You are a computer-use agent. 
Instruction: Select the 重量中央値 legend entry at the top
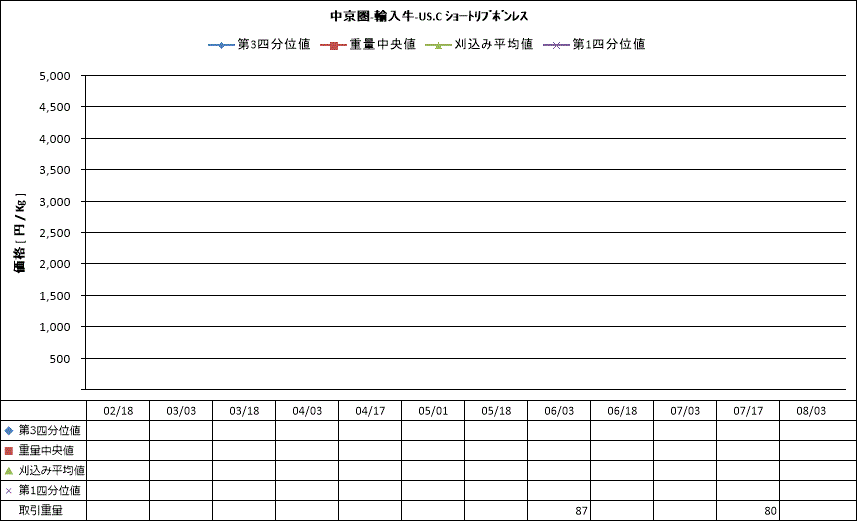[368, 44]
